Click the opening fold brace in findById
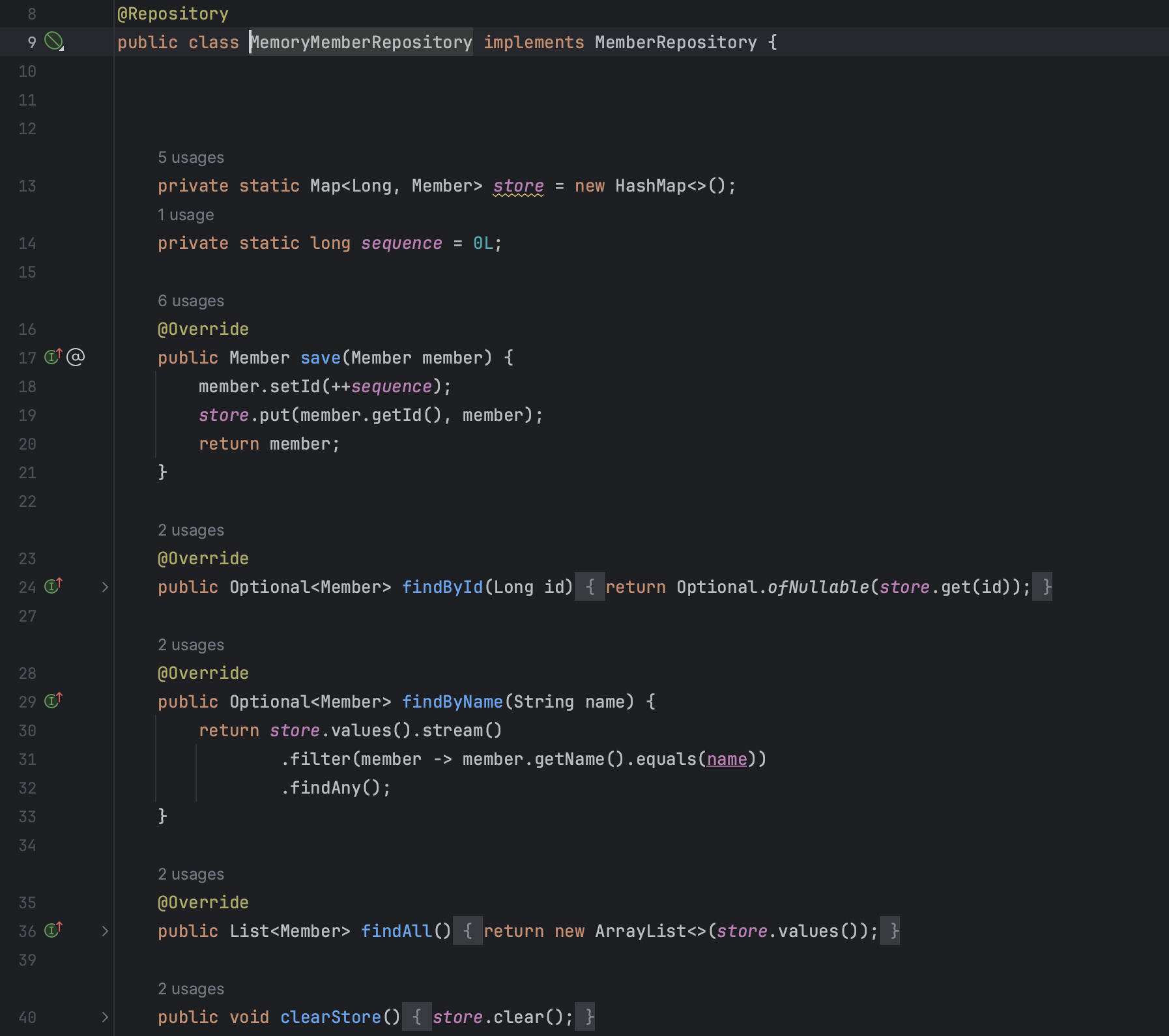Image resolution: width=1169 pixels, height=1036 pixels. coord(590,587)
